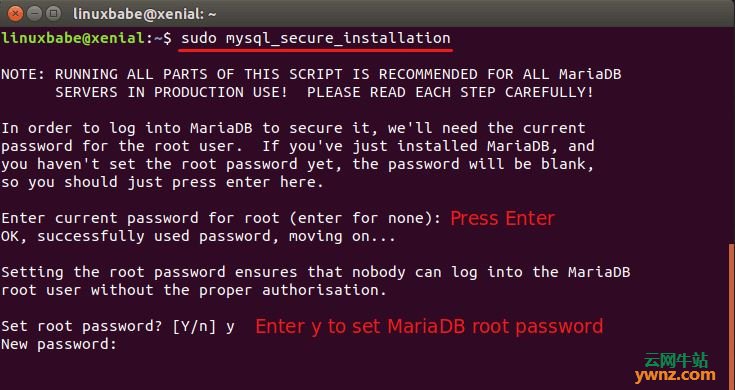
Task: Click the Chinese watermark logo text
Action: [x=676, y=360]
